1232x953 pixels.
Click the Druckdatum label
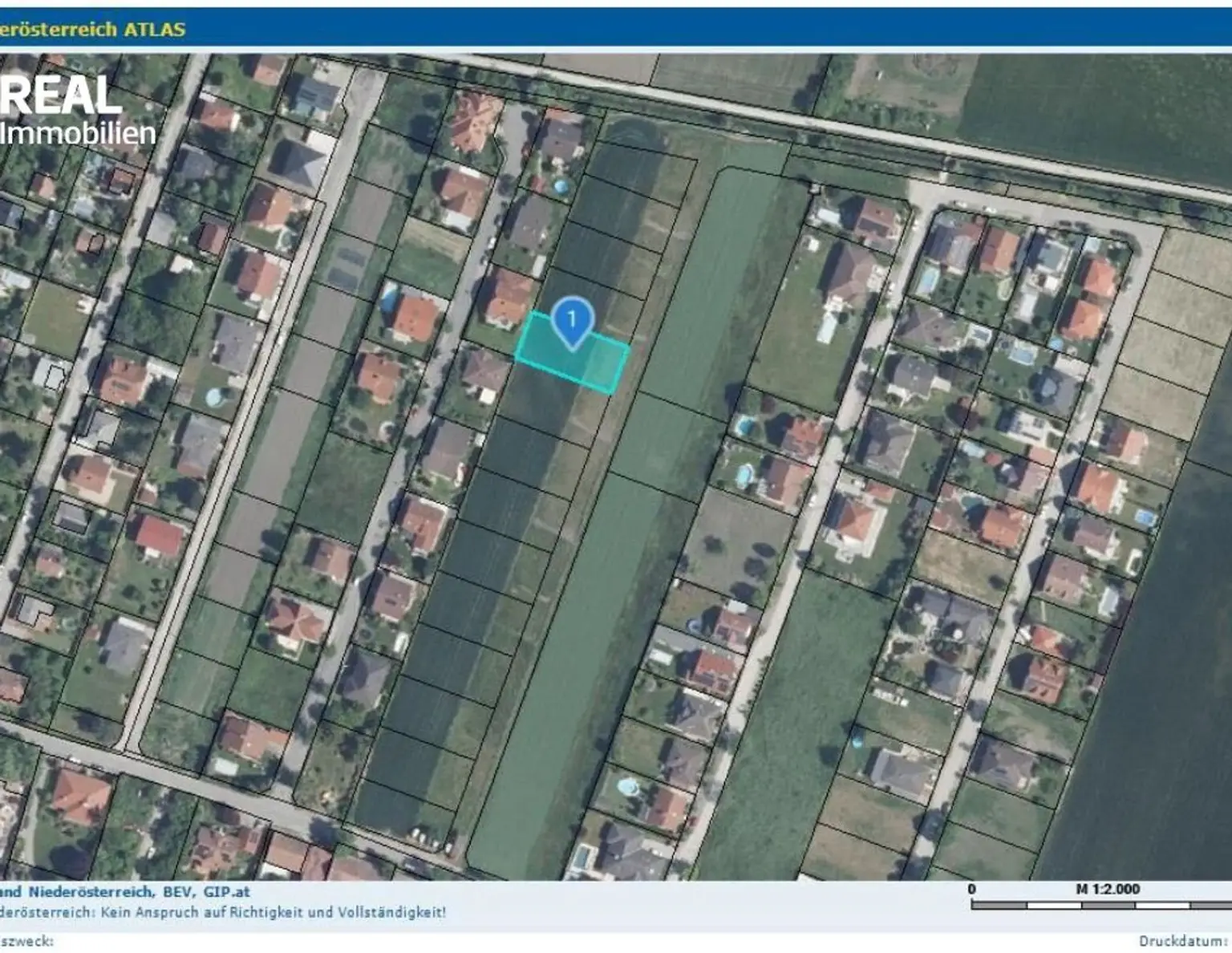1183,941
